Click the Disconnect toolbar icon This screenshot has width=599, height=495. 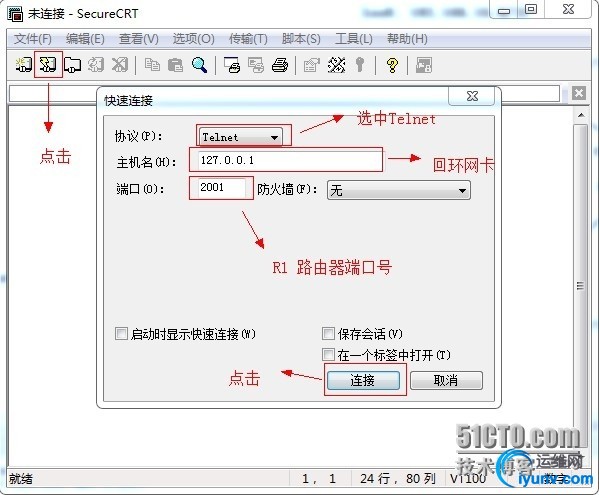pos(120,65)
